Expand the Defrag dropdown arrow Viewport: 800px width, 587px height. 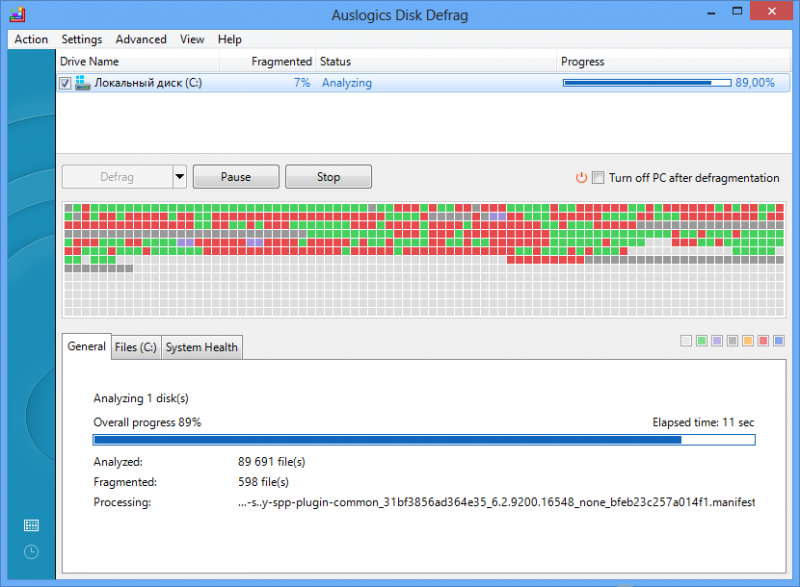pyautogui.click(x=180, y=177)
